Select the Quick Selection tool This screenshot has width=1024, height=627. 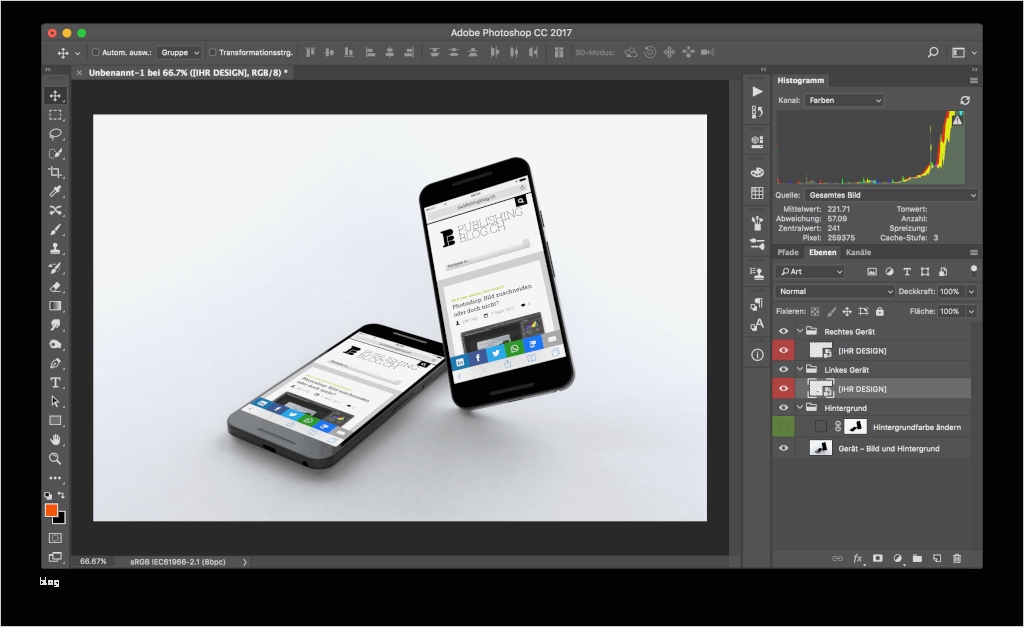(56, 153)
